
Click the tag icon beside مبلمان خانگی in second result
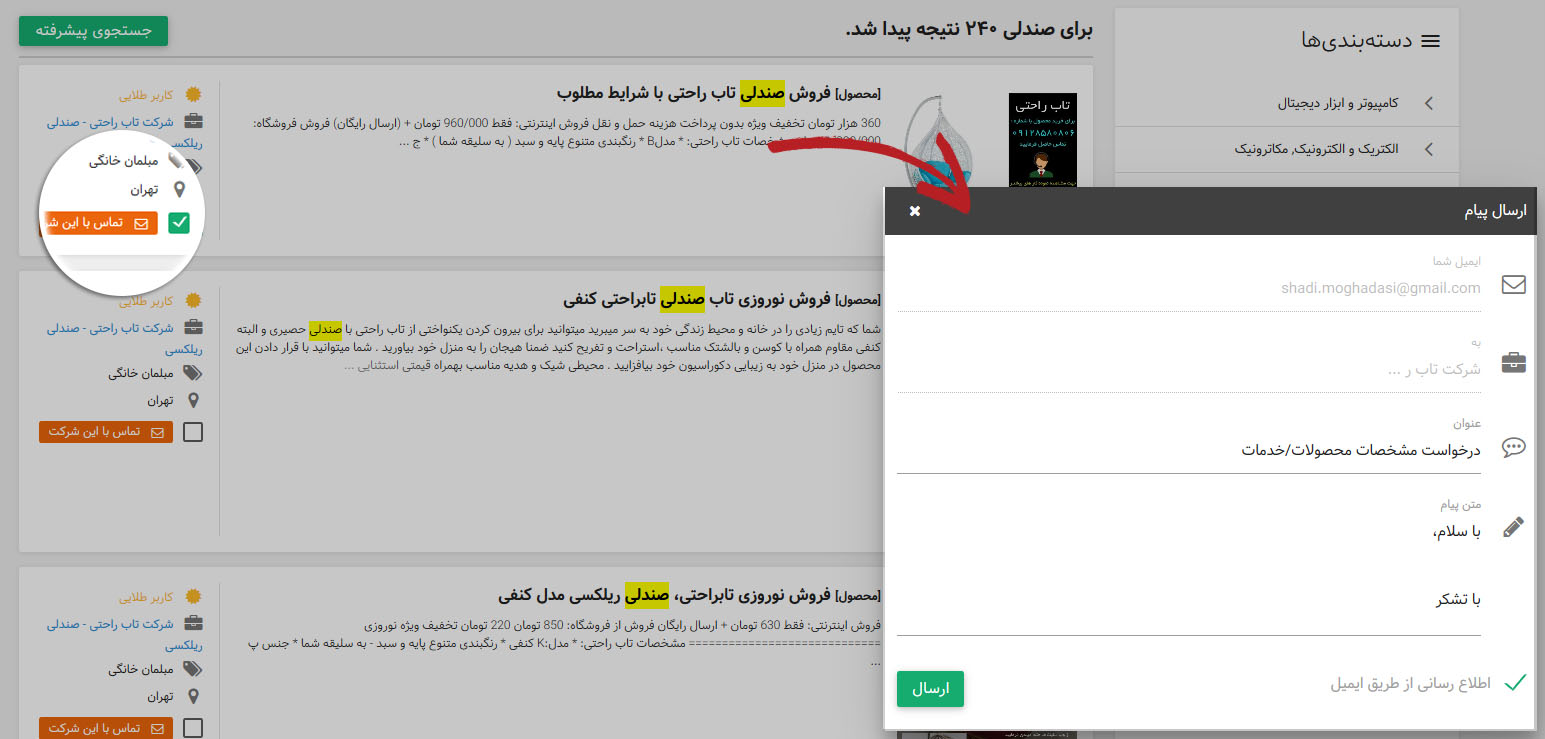point(192,373)
